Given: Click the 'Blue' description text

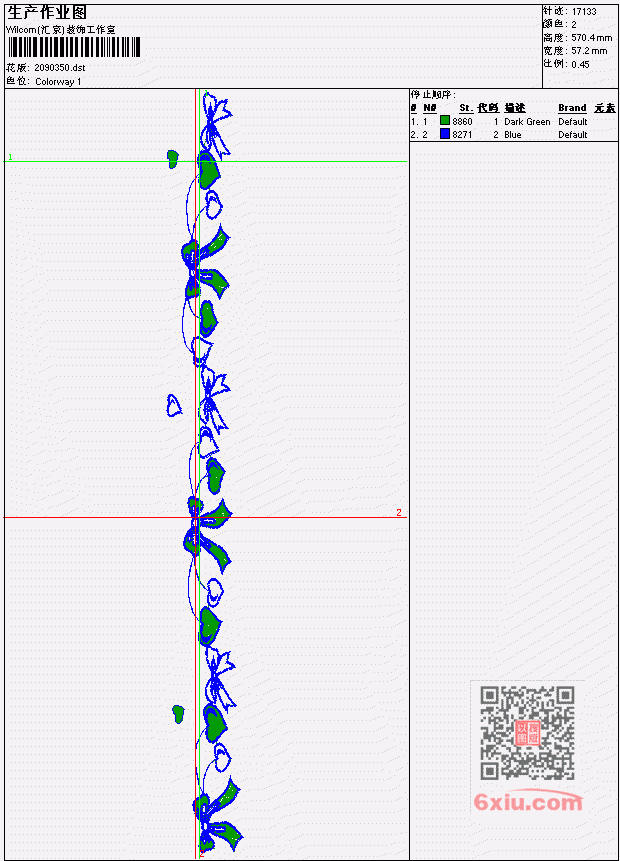Looking at the screenshot, I should [x=513, y=135].
